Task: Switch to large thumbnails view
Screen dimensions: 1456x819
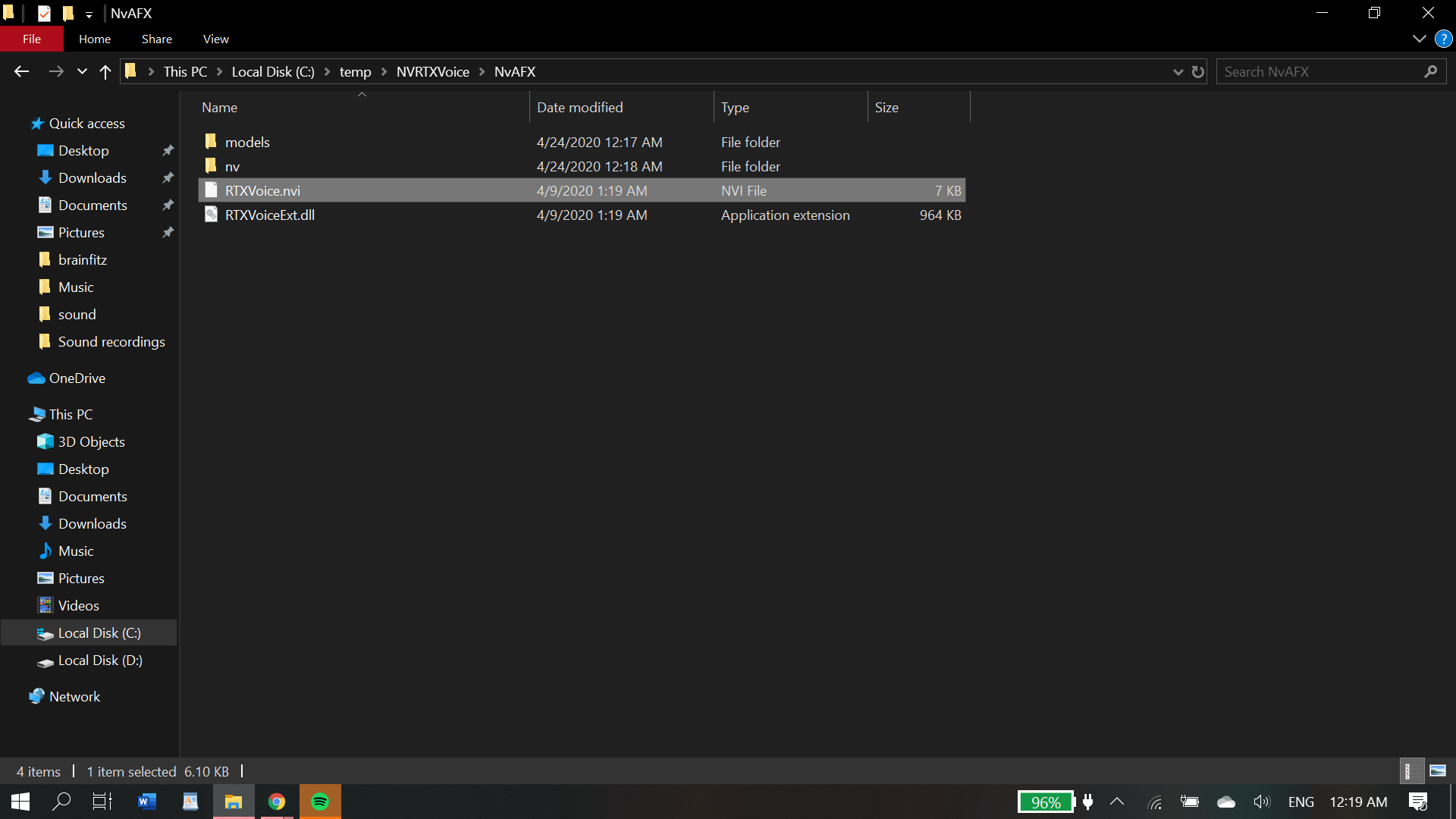Action: point(1437,771)
